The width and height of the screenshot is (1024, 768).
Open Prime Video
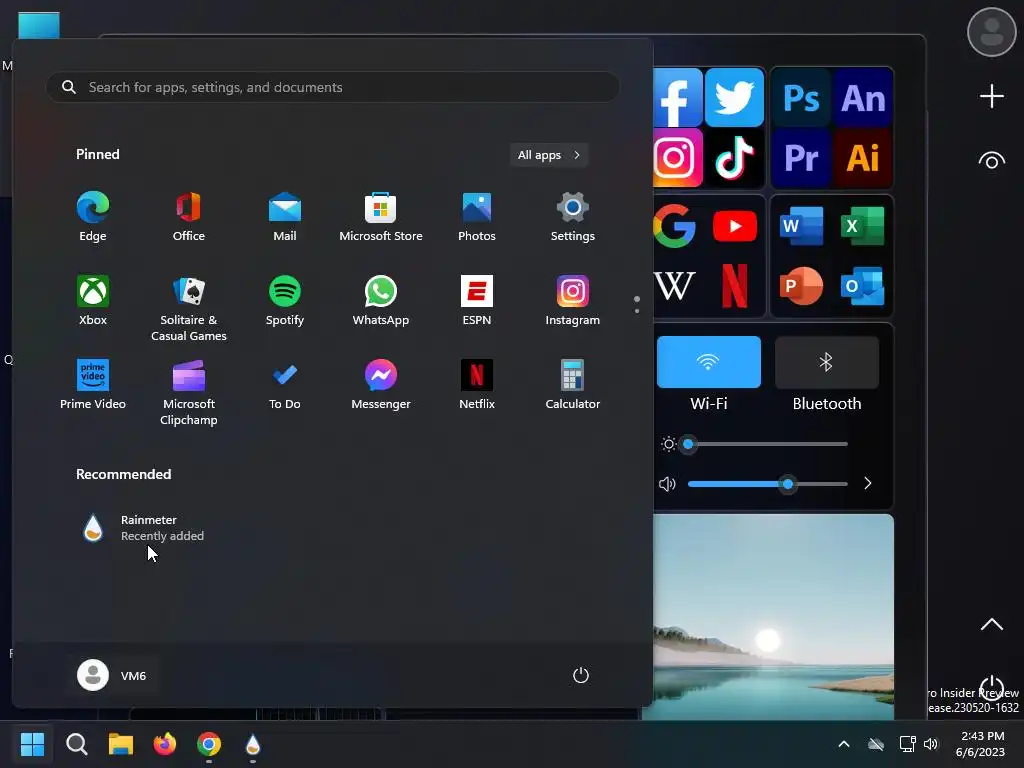point(93,385)
